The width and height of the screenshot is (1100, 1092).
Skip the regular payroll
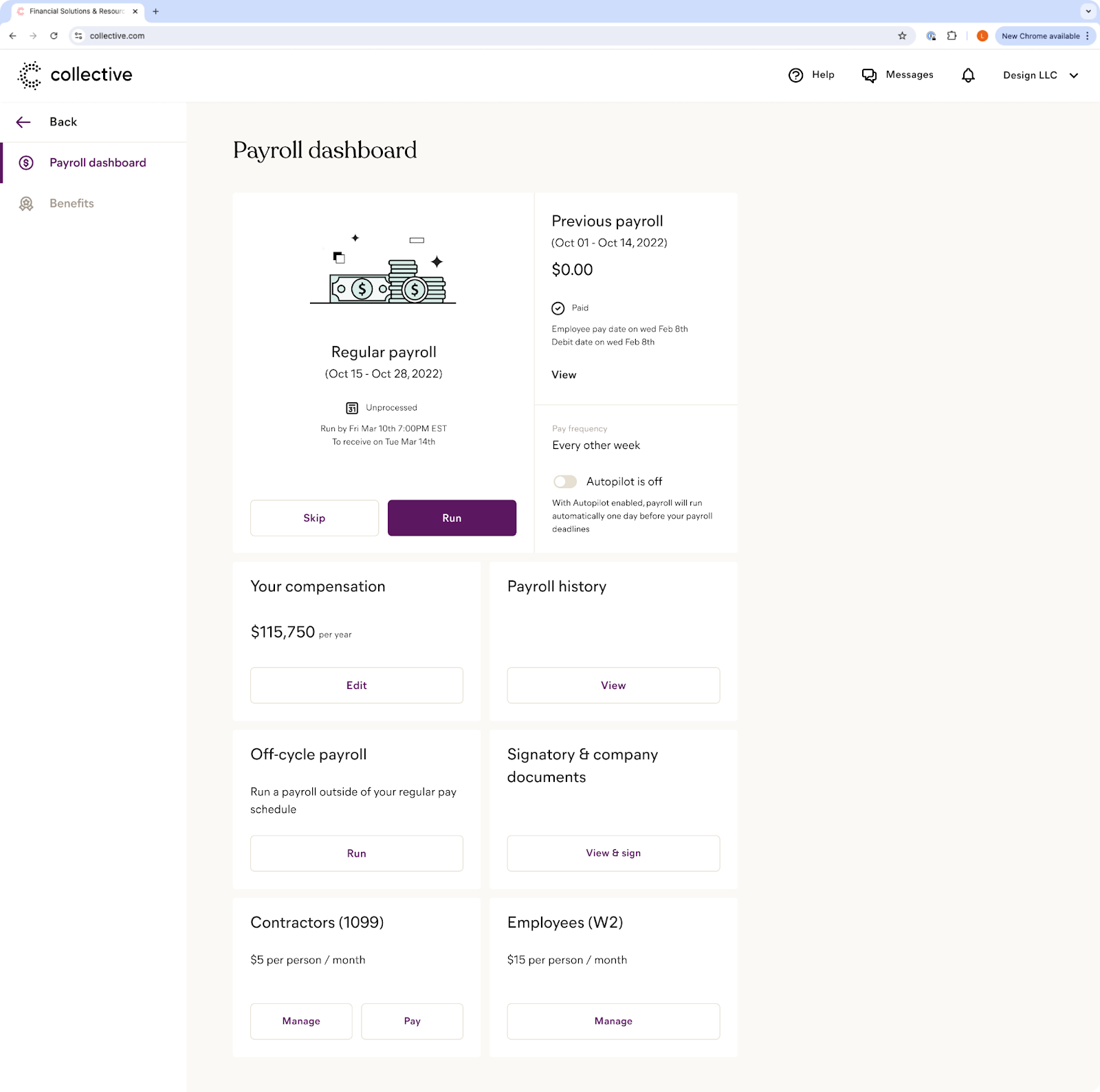(314, 518)
